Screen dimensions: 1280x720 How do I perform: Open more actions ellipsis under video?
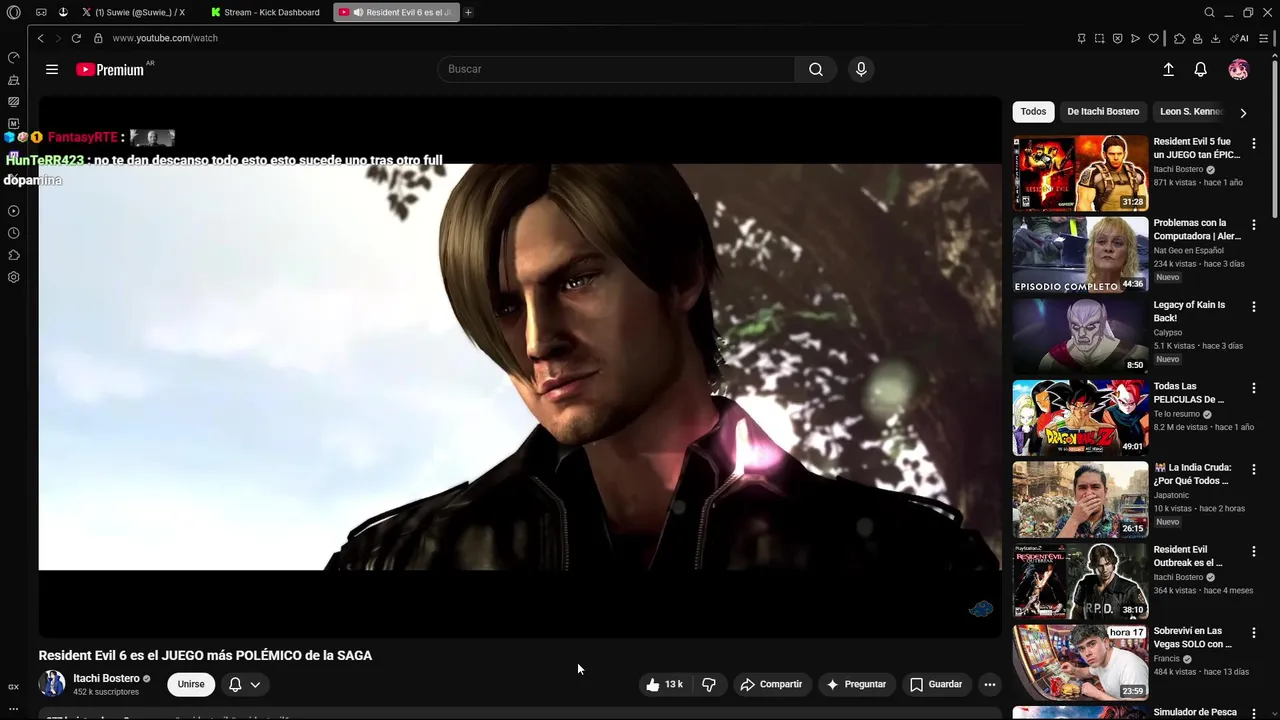989,684
